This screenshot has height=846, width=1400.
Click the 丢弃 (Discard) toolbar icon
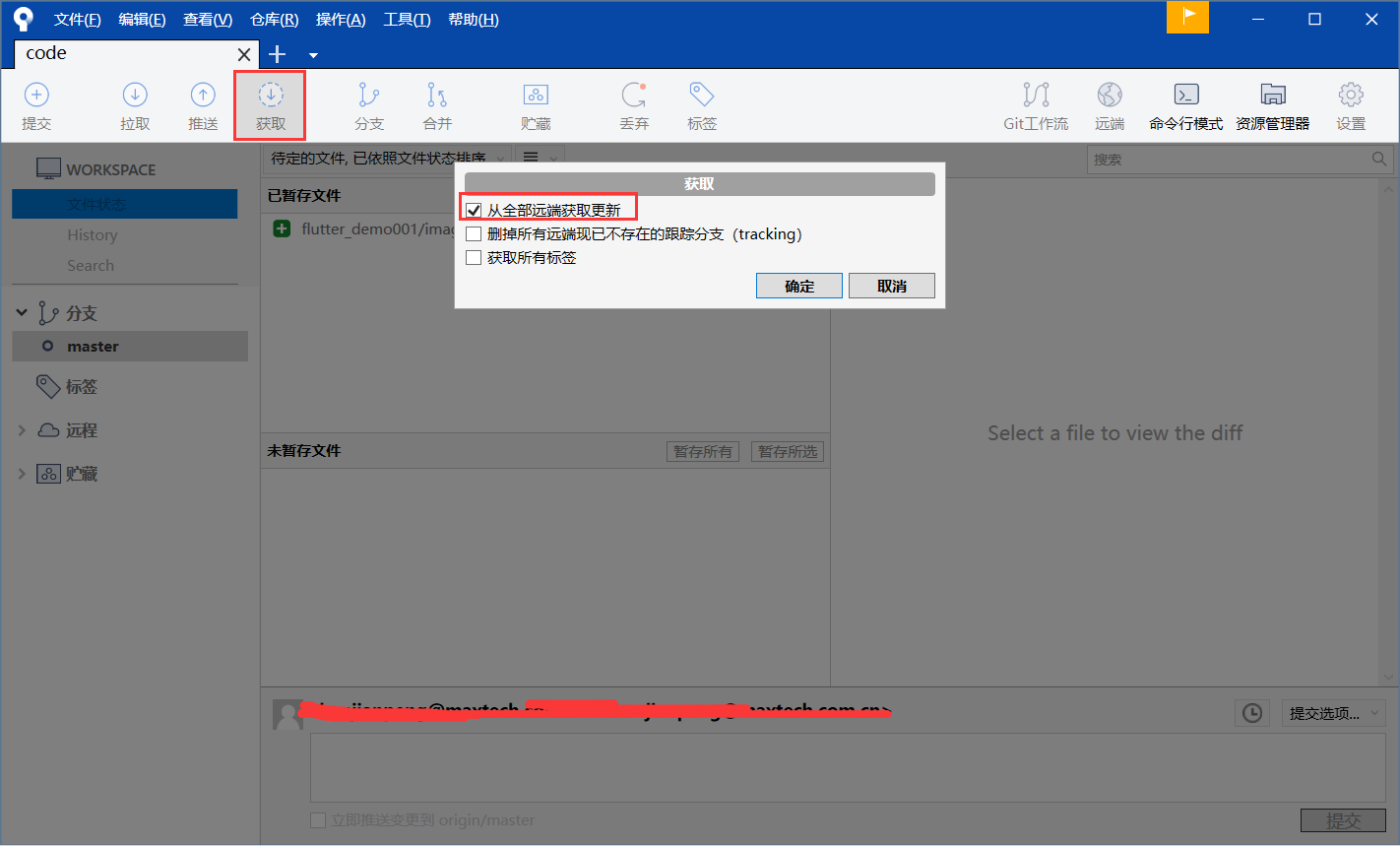coord(634,103)
